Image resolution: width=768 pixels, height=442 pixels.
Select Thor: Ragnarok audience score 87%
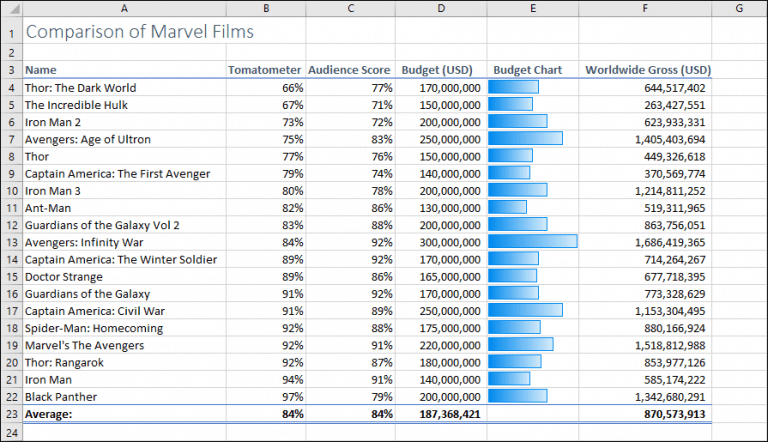[351, 363]
